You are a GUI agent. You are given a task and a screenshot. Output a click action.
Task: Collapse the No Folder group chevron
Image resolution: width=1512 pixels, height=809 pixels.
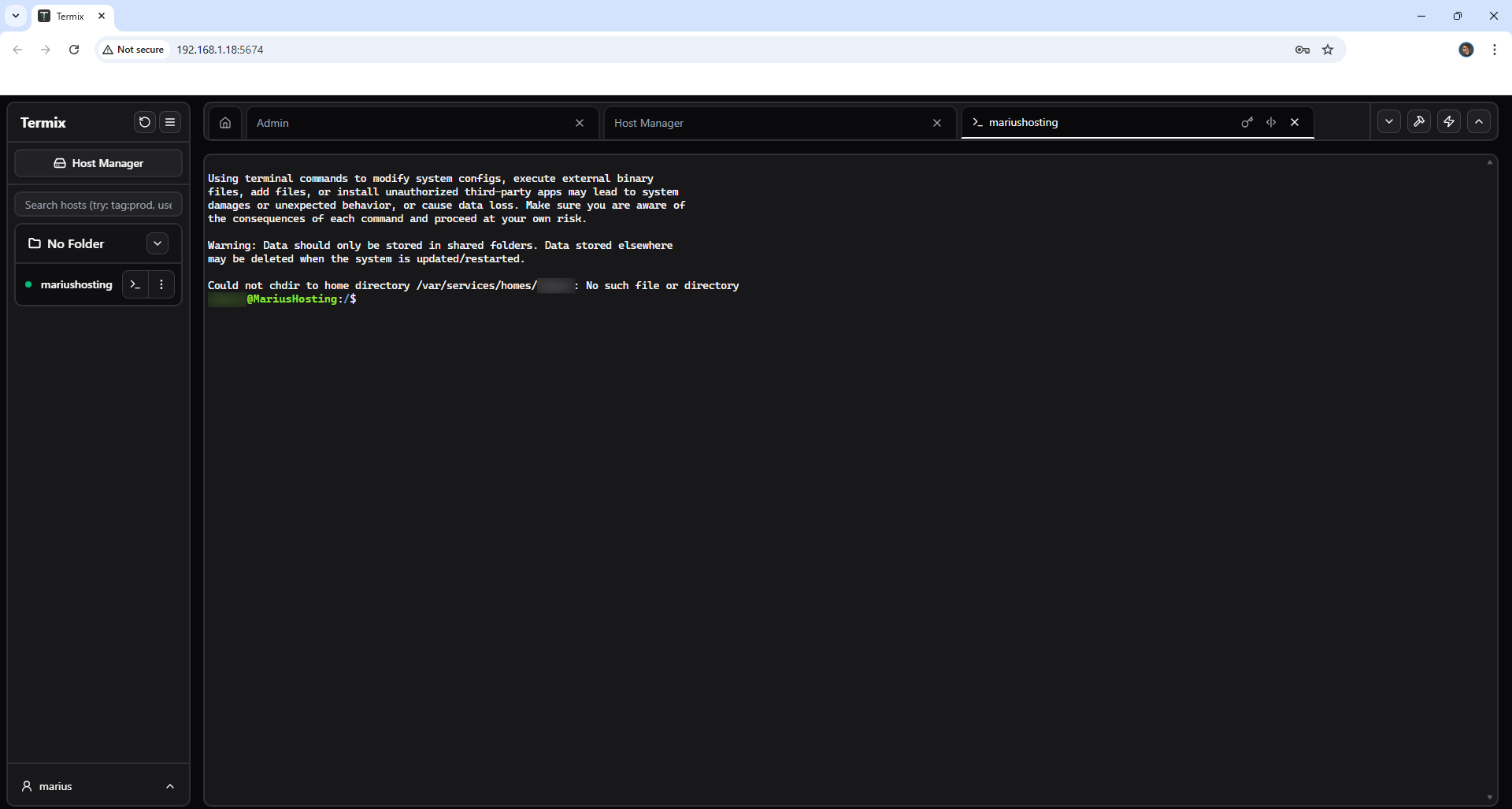[x=157, y=243]
